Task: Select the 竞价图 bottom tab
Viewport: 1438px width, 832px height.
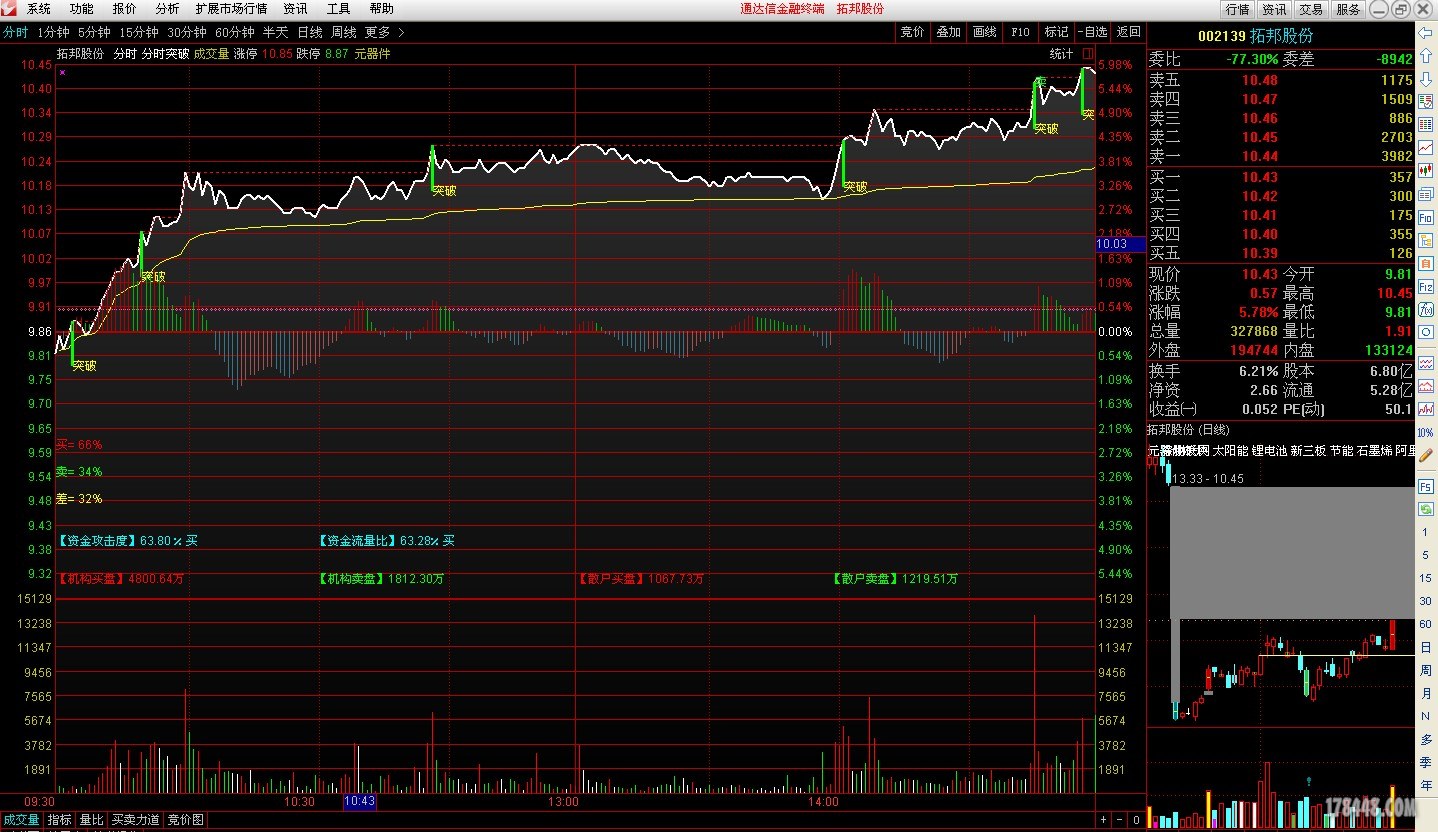Action: pyautogui.click(x=186, y=820)
